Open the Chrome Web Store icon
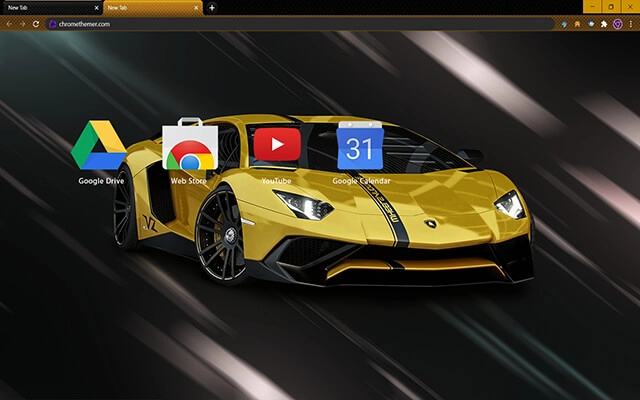This screenshot has height=400, width=640. [190, 144]
